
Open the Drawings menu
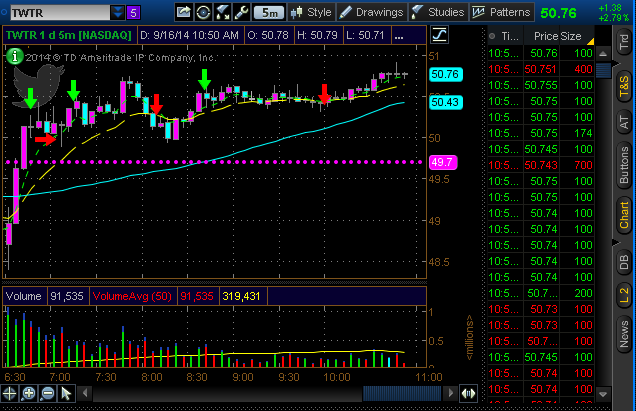click(371, 13)
